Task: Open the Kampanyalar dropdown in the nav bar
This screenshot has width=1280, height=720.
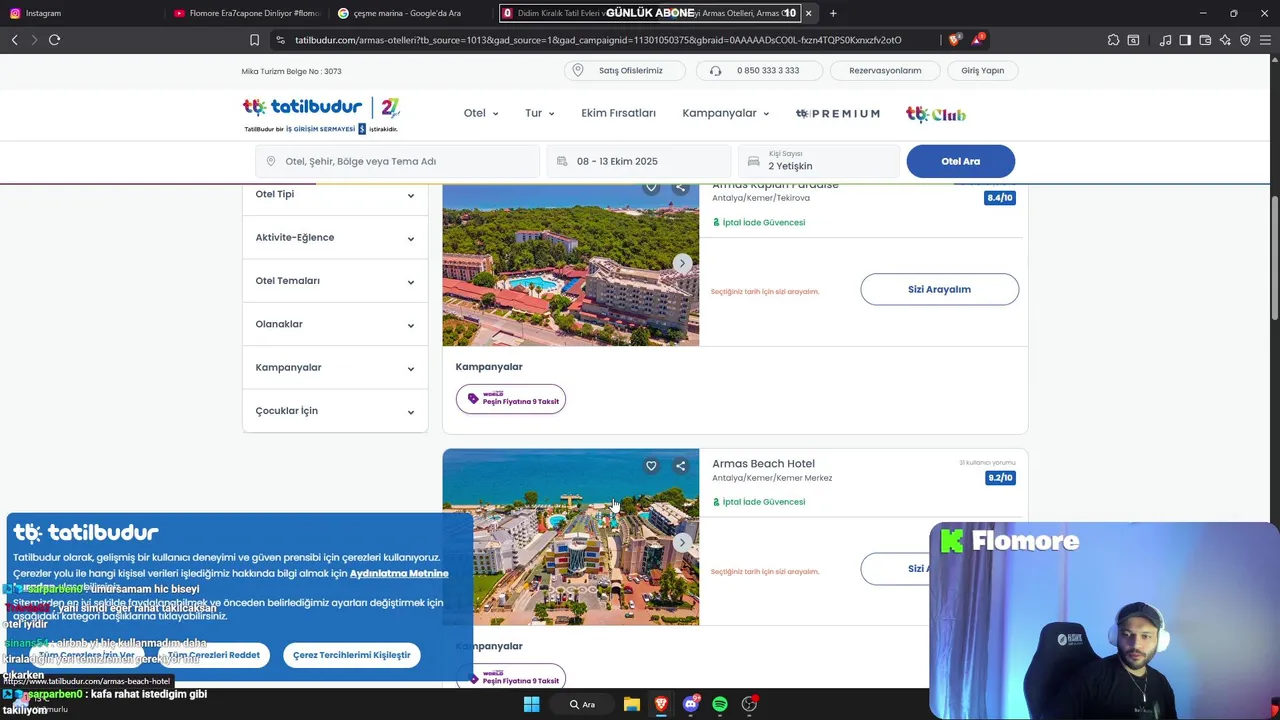Action: pos(726,113)
